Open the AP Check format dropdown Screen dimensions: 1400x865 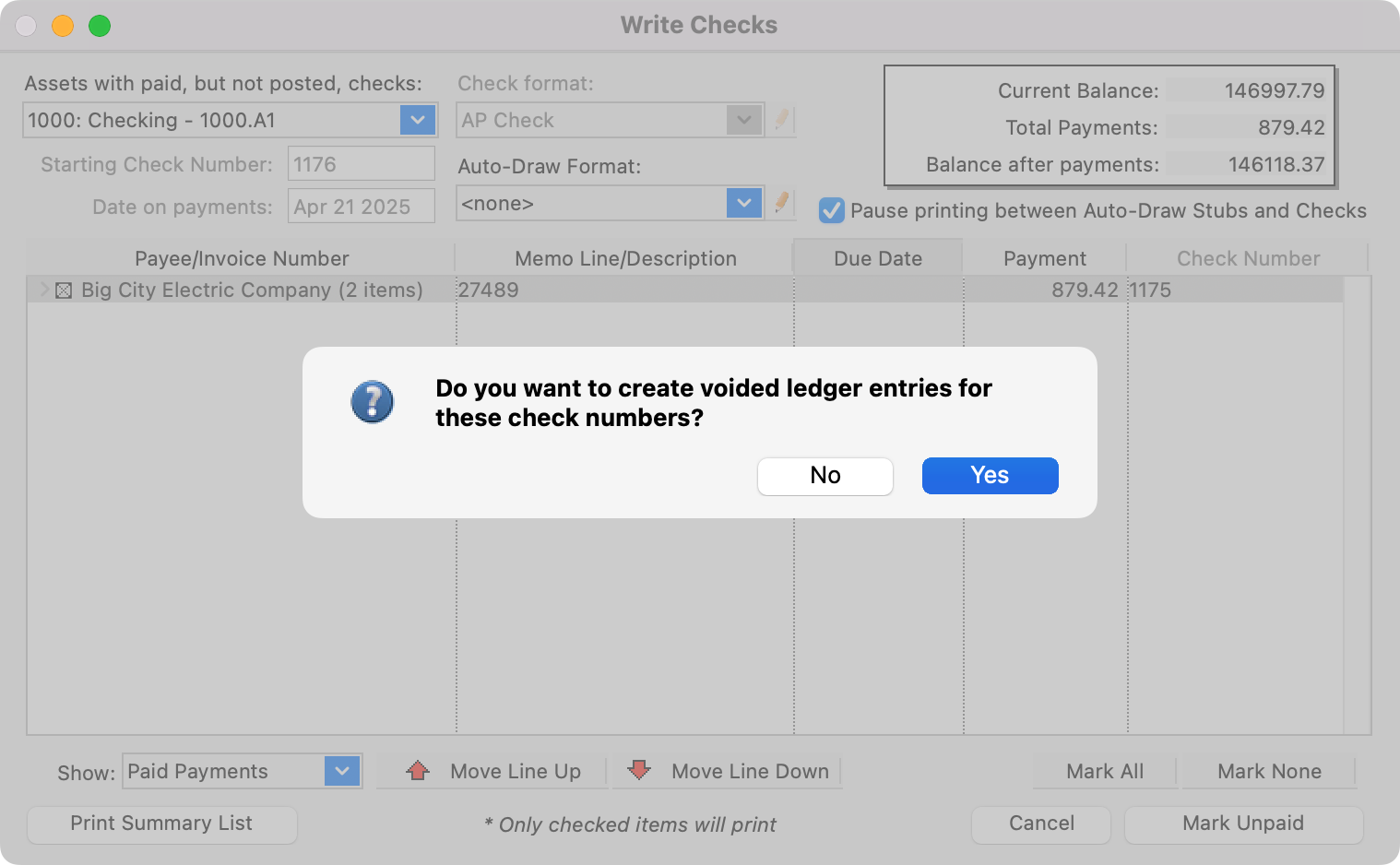coord(743,120)
